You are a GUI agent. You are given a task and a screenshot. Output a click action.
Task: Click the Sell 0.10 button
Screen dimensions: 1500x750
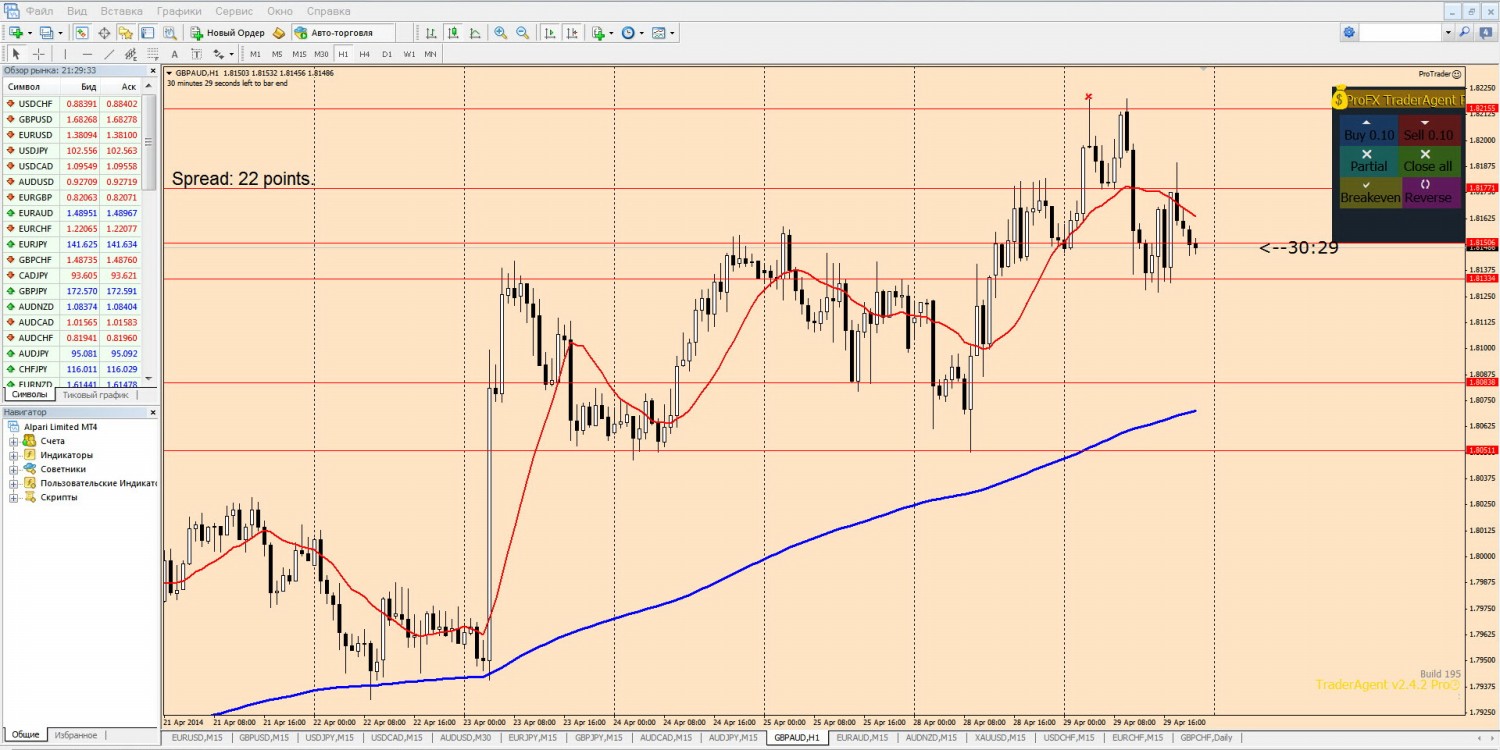click(1428, 129)
